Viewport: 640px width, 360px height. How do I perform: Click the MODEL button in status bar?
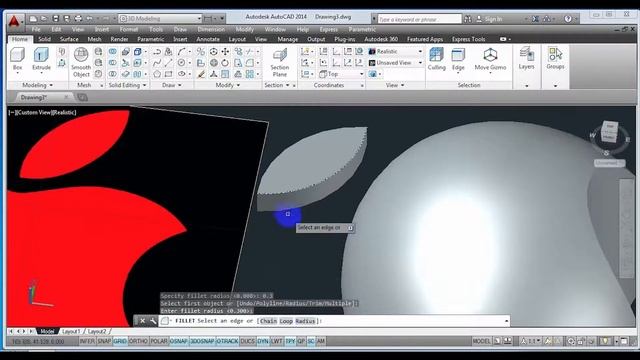pos(481,341)
